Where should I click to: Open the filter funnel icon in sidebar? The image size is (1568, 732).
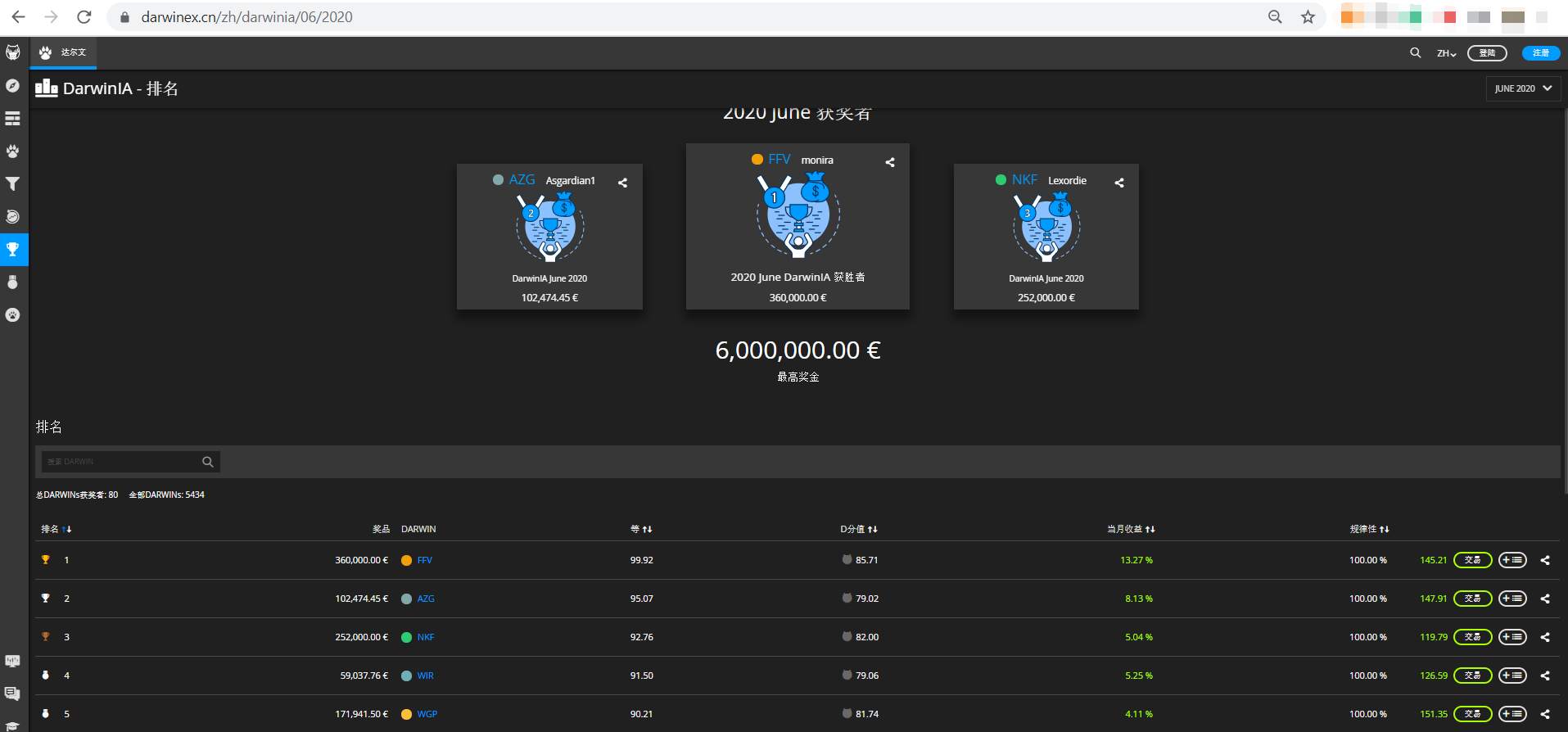click(x=13, y=184)
